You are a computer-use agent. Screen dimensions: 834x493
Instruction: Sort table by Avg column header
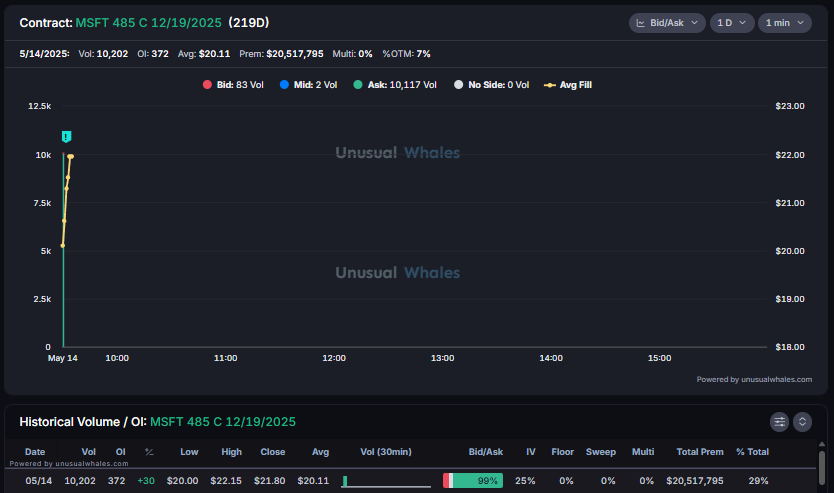320,452
